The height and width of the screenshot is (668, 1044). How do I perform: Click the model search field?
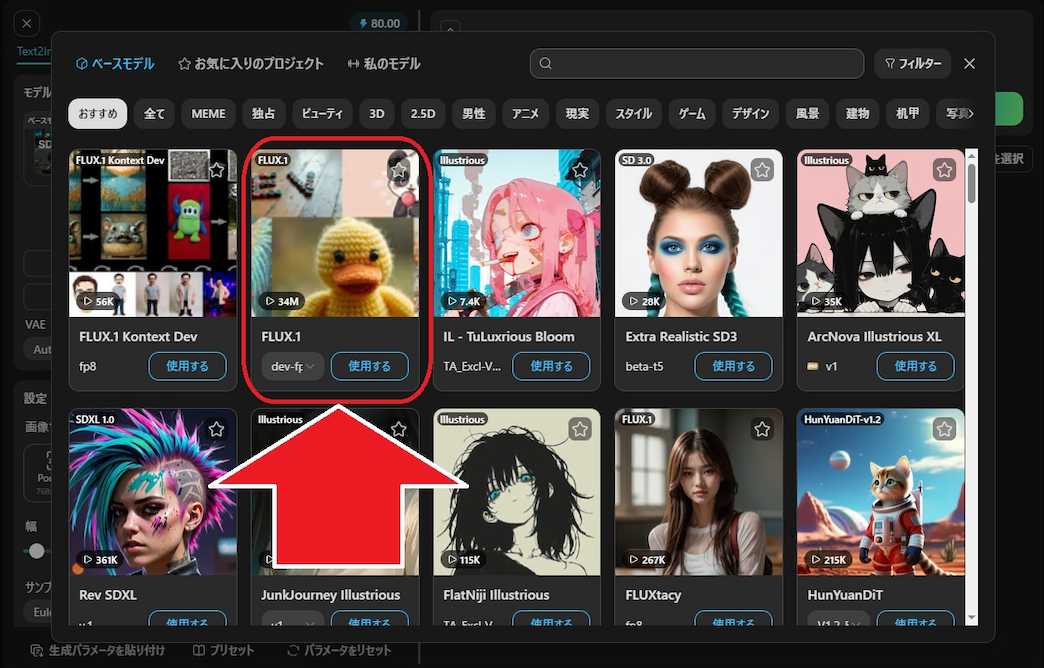click(696, 63)
